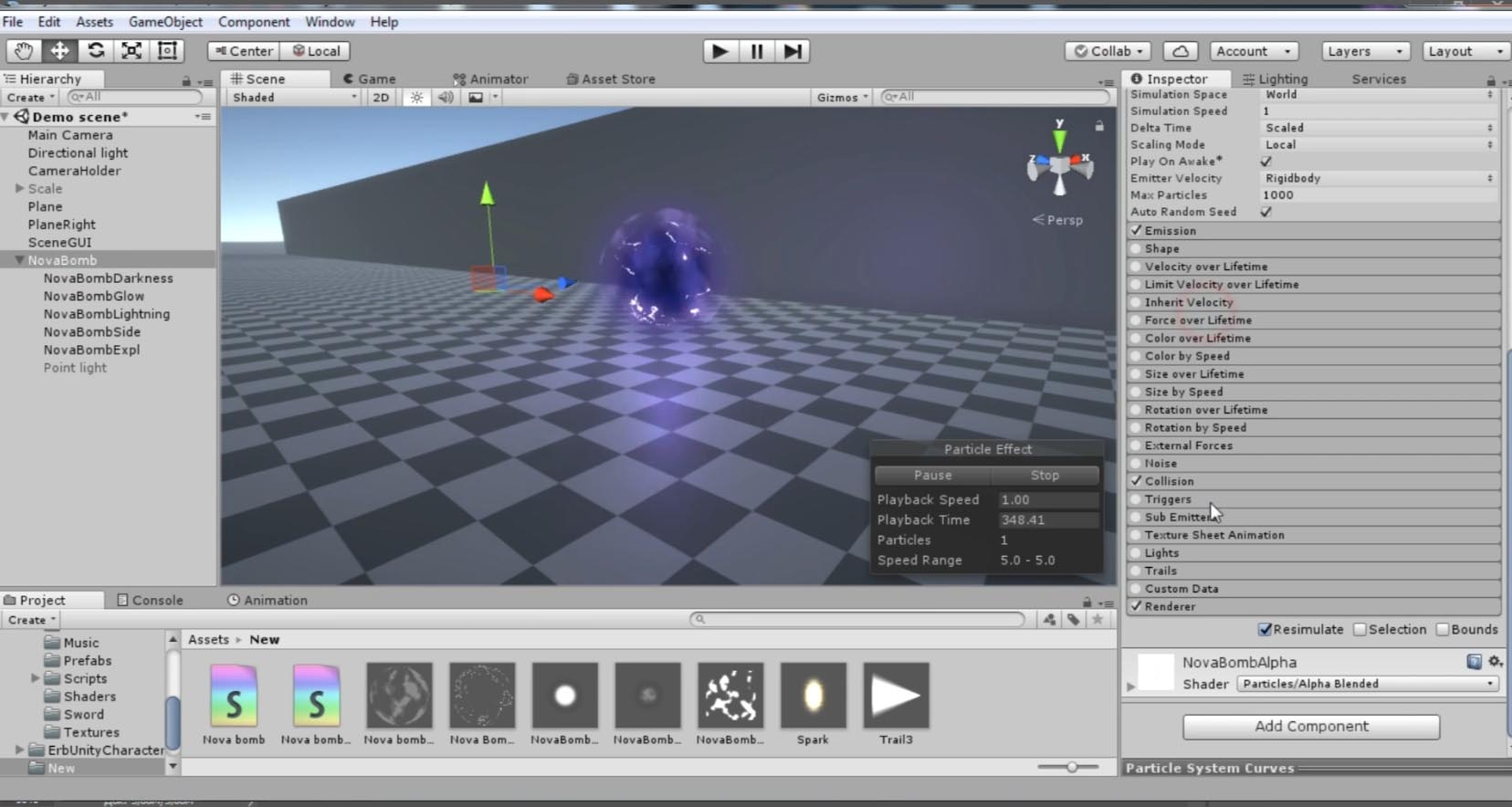Click the scene orientation gizmo

[x=1059, y=165]
